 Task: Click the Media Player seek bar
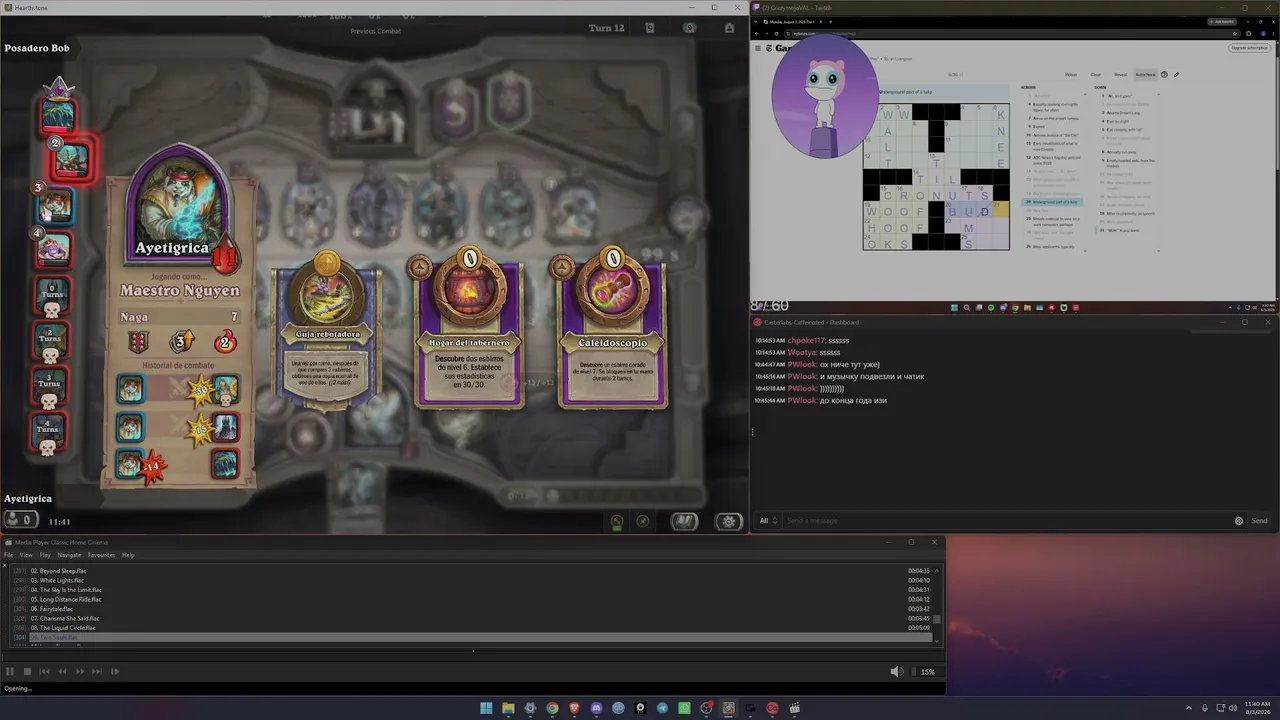click(x=472, y=657)
